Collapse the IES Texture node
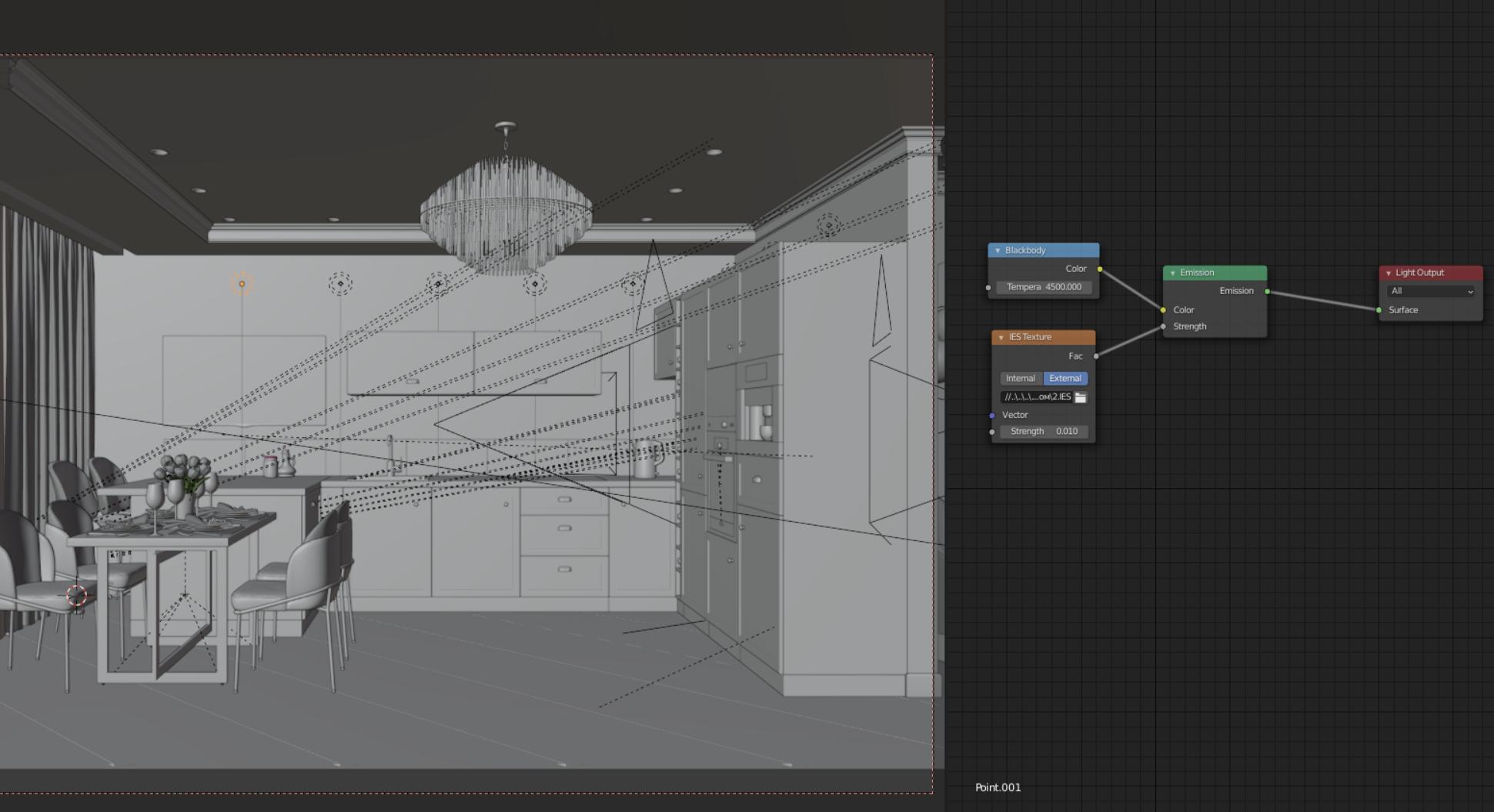The image size is (1494, 812). point(1001,337)
